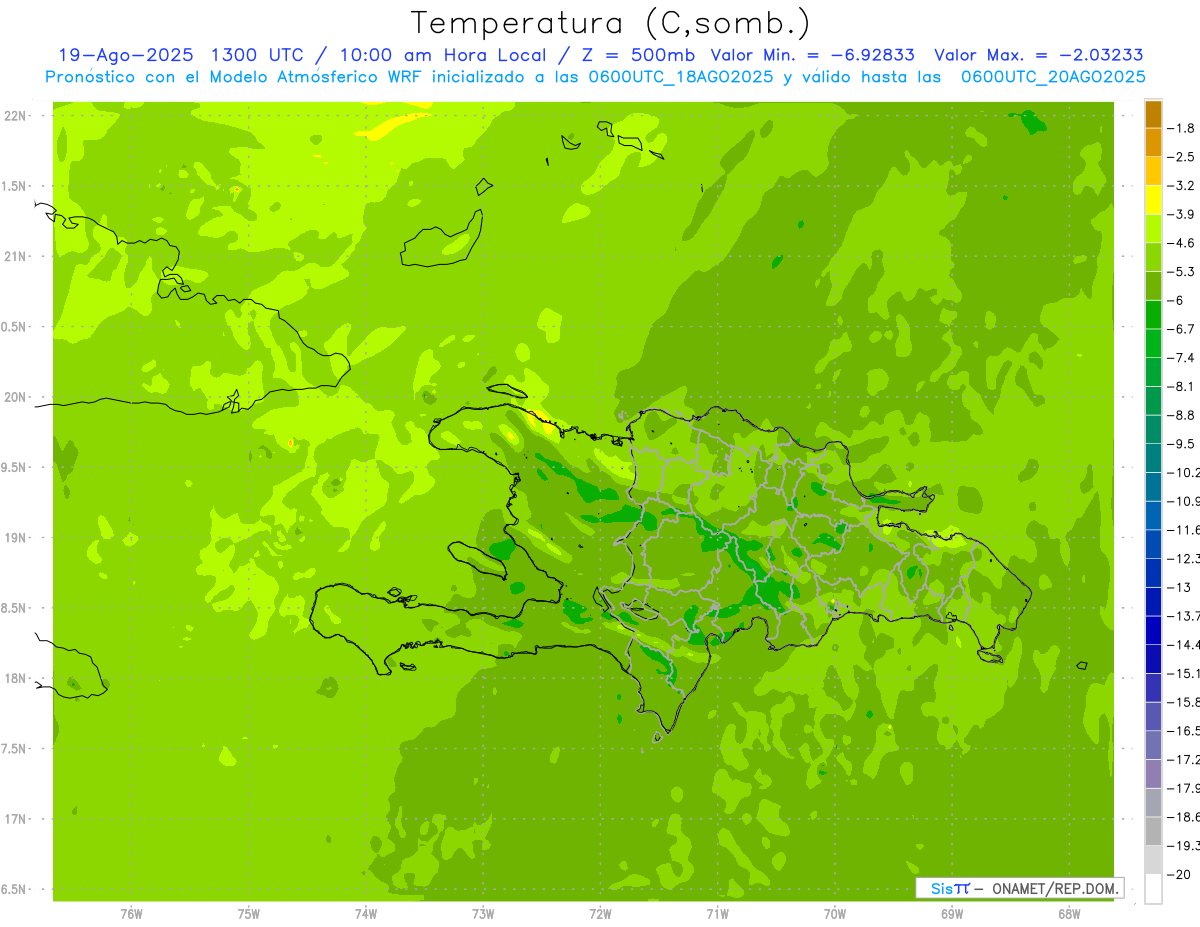The height and width of the screenshot is (927, 1200).
Task: Click the "69W" longitude label
Action: pos(951,913)
